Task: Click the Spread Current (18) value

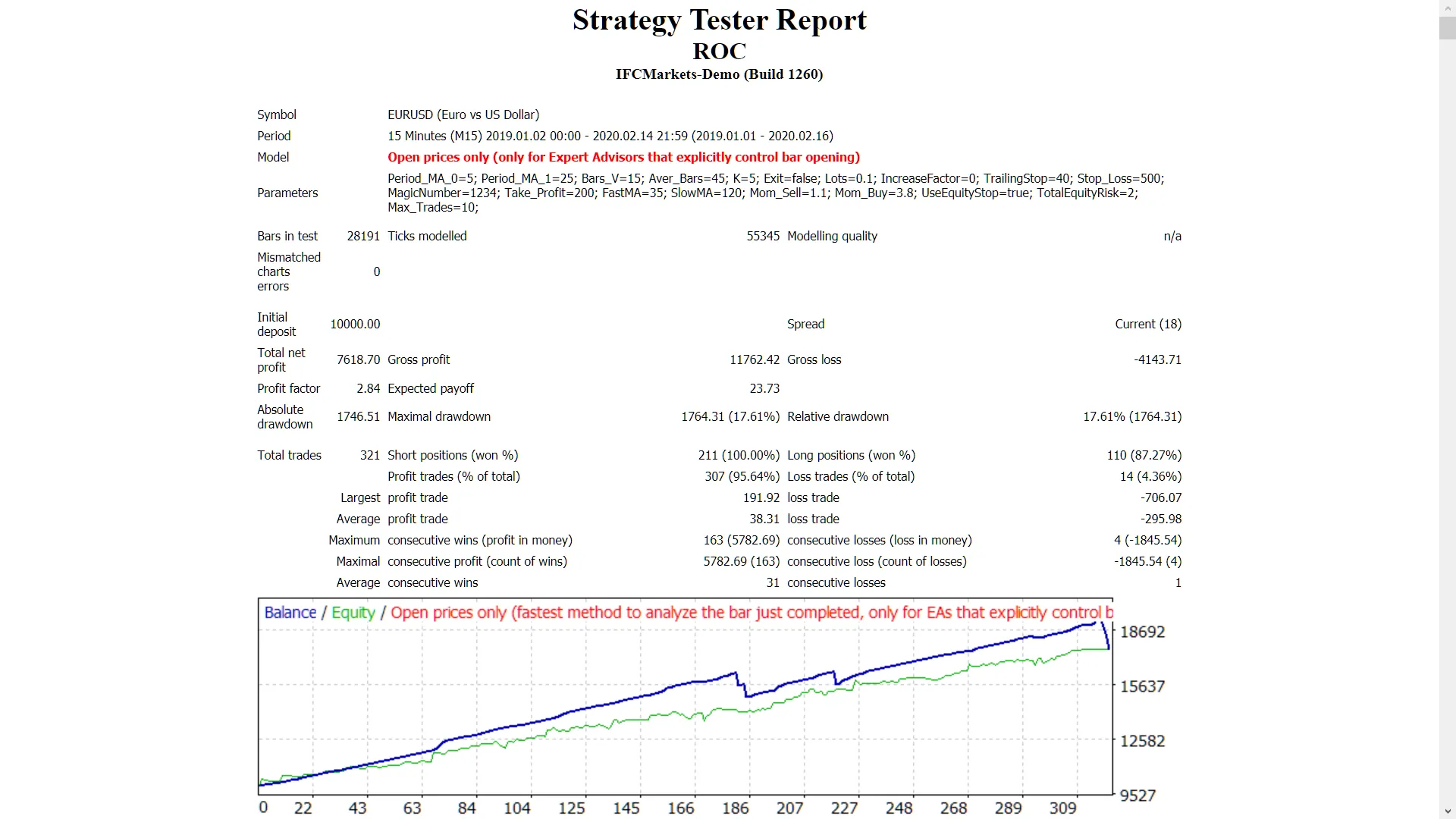Action: tap(1147, 324)
